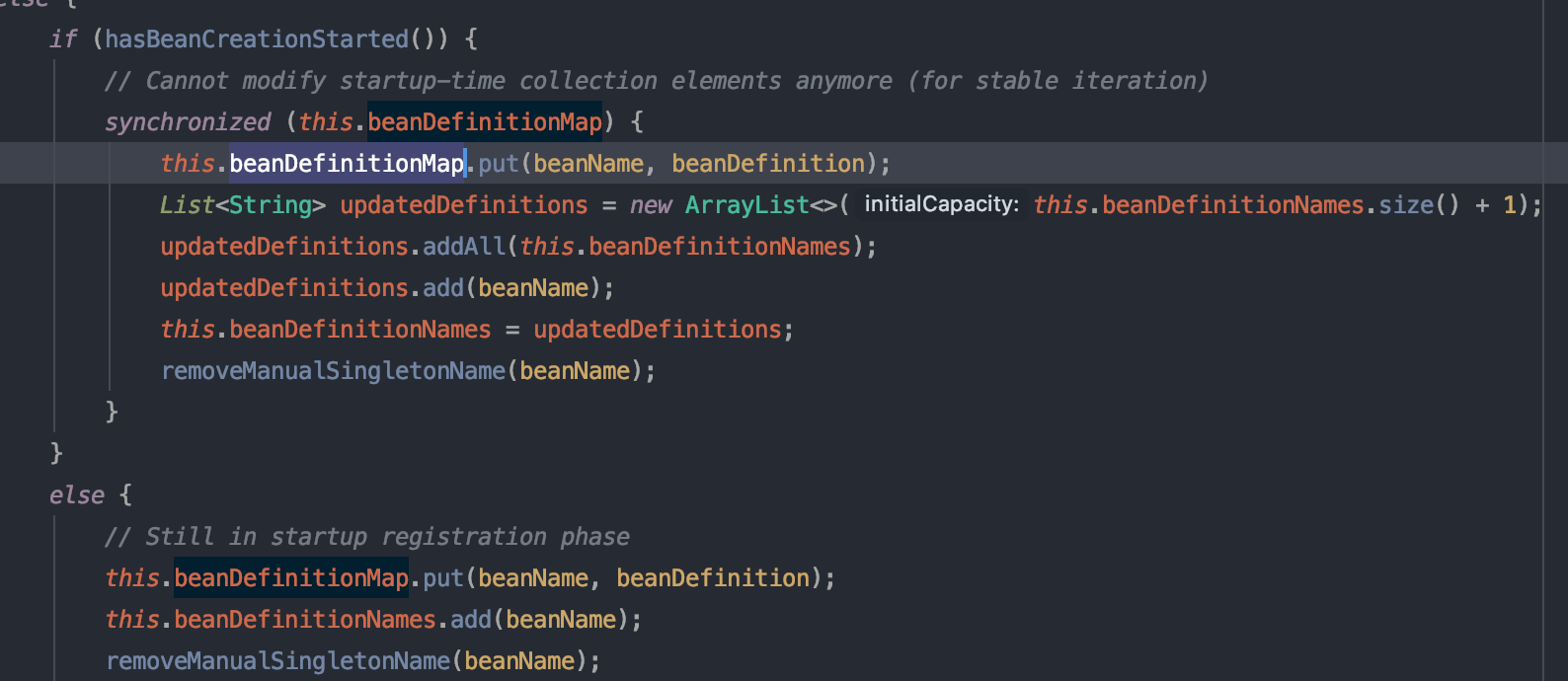Click the List type in the updatedDefinitions declaration

pyautogui.click(x=188, y=205)
